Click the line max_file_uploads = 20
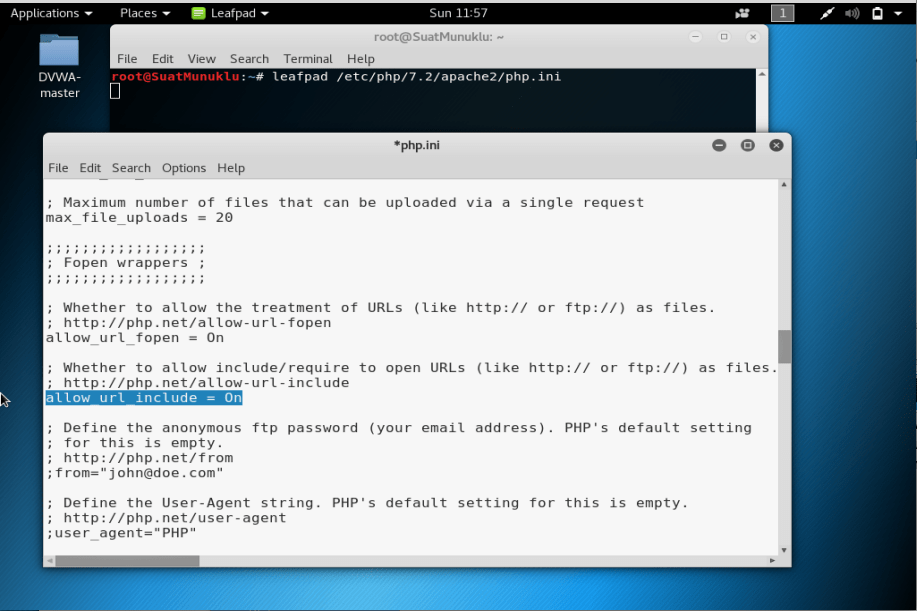This screenshot has width=917, height=611. pos(139,218)
